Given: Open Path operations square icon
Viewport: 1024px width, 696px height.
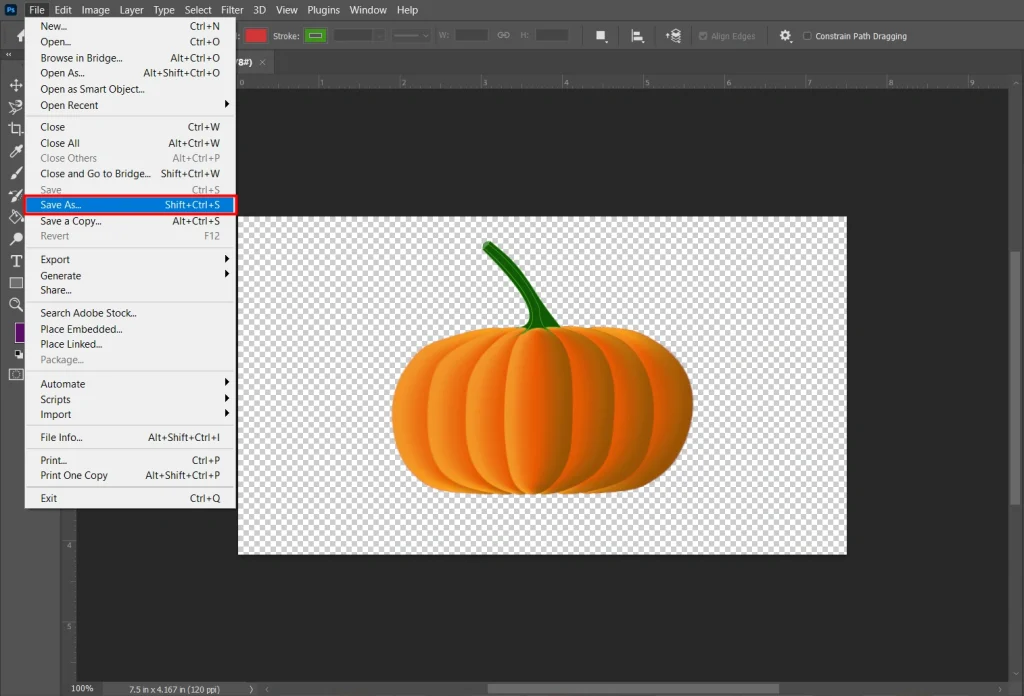Looking at the screenshot, I should tap(601, 36).
